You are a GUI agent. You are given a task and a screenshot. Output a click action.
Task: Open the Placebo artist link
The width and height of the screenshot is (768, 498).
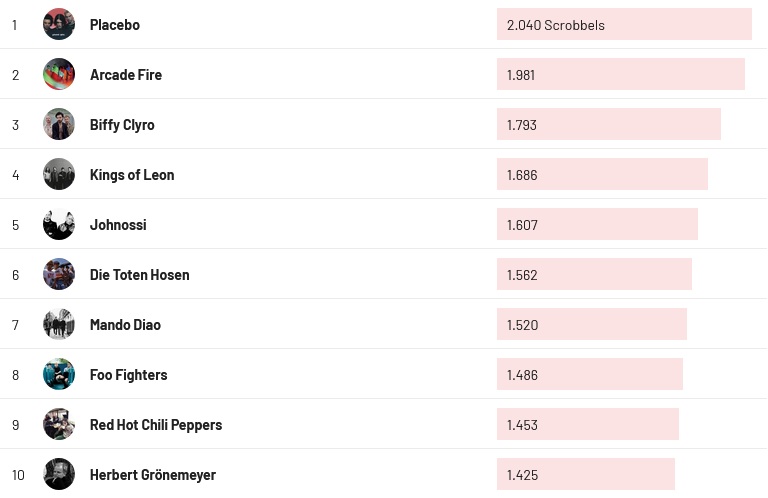115,25
